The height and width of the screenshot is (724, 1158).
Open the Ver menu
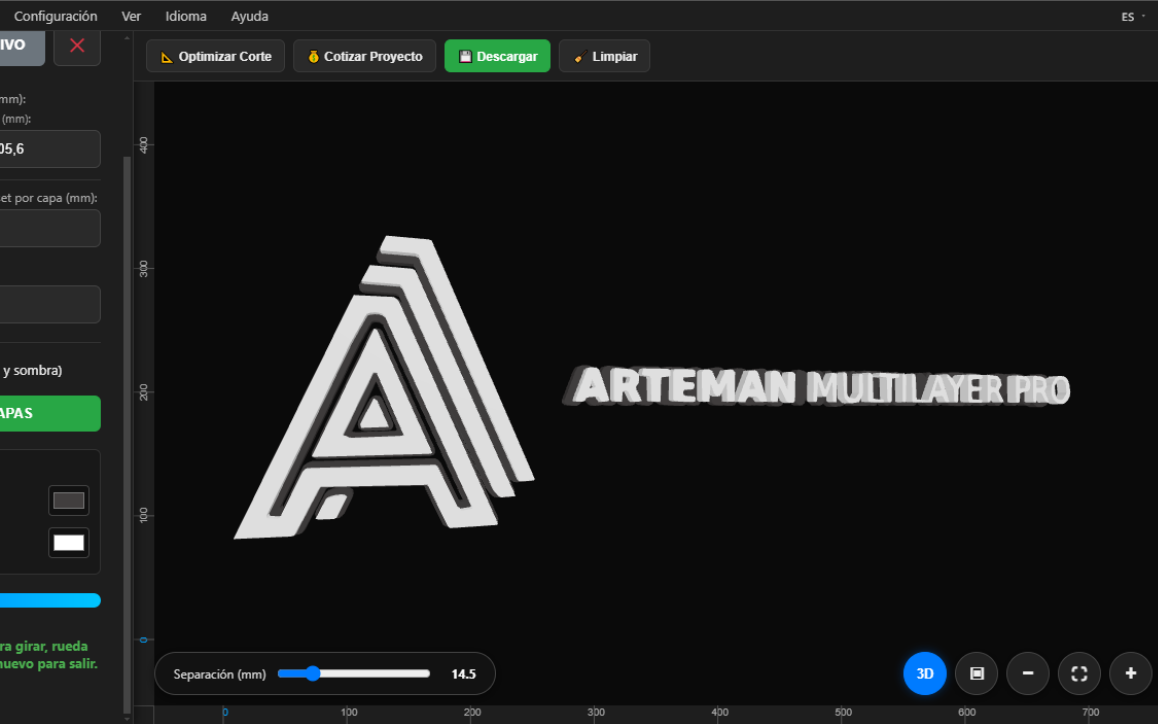(131, 16)
